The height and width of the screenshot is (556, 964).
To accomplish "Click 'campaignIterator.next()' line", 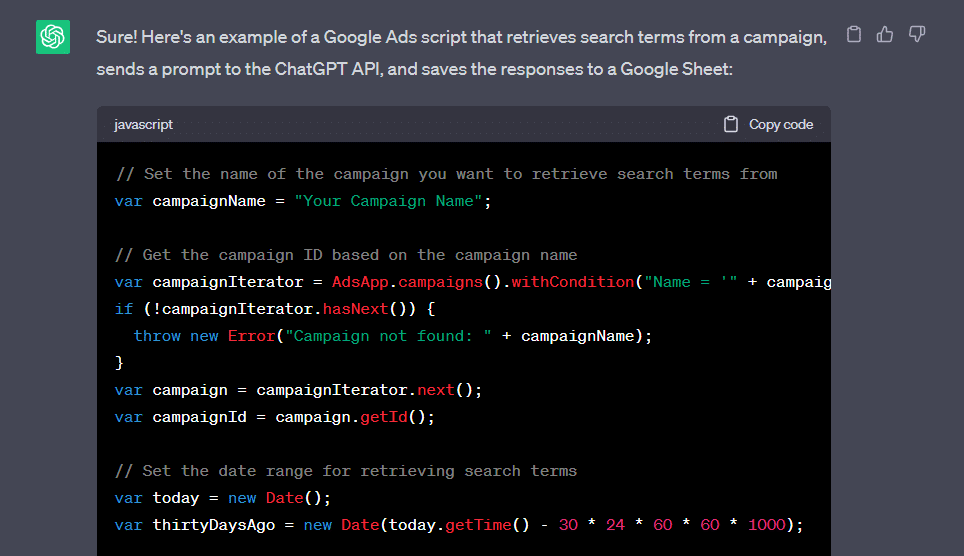I will pos(298,390).
